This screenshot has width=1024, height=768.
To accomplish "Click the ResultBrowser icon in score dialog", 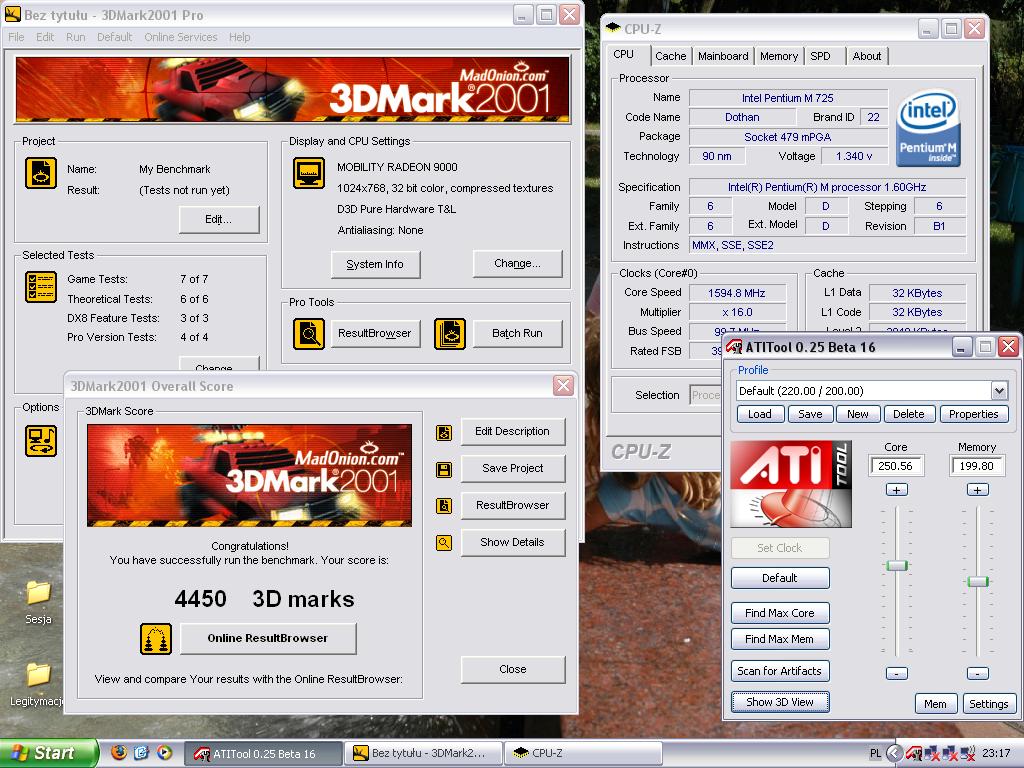I will 444,505.
